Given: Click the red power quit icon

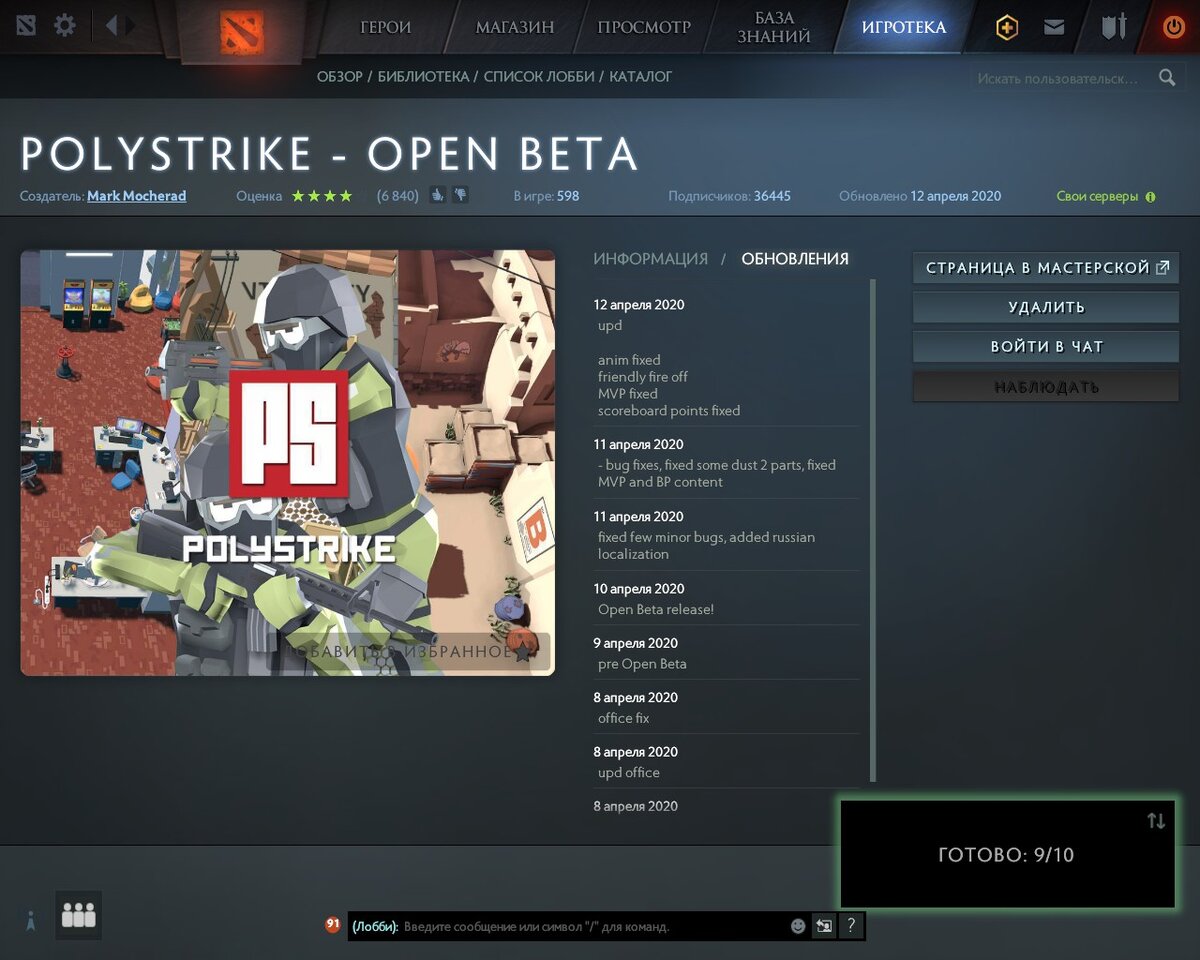Looking at the screenshot, I should click(x=1174, y=27).
